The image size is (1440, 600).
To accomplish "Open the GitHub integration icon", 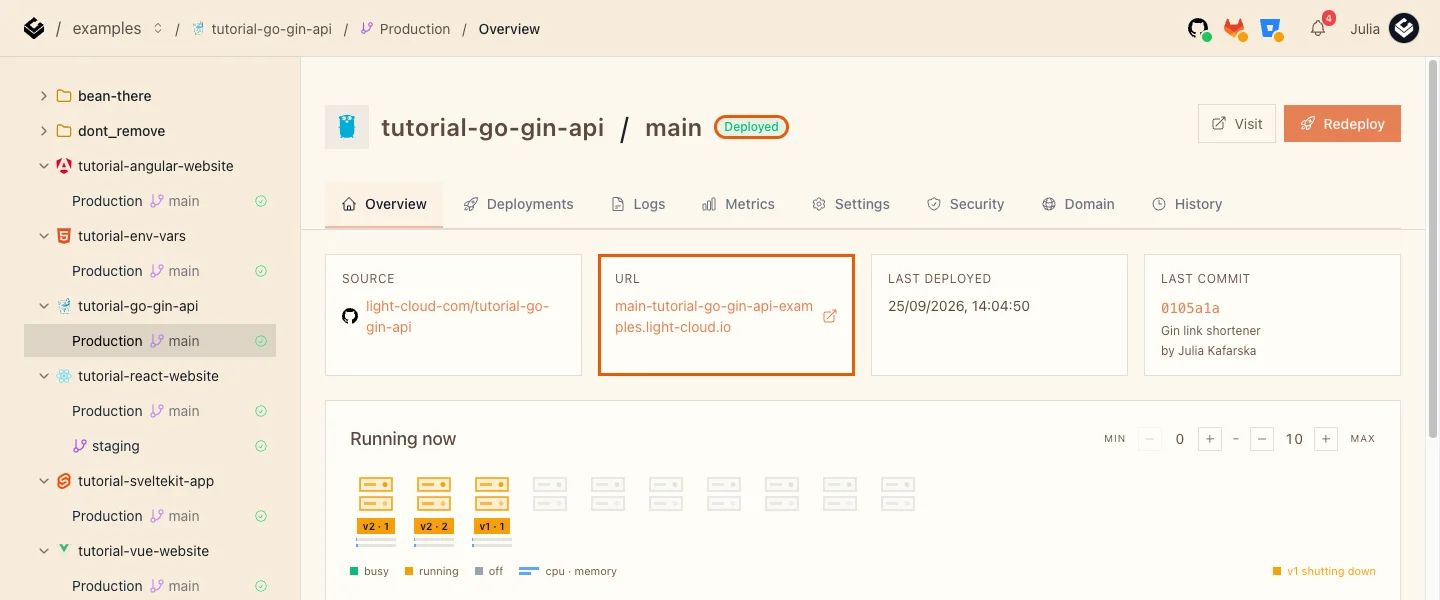I will [x=1199, y=29].
